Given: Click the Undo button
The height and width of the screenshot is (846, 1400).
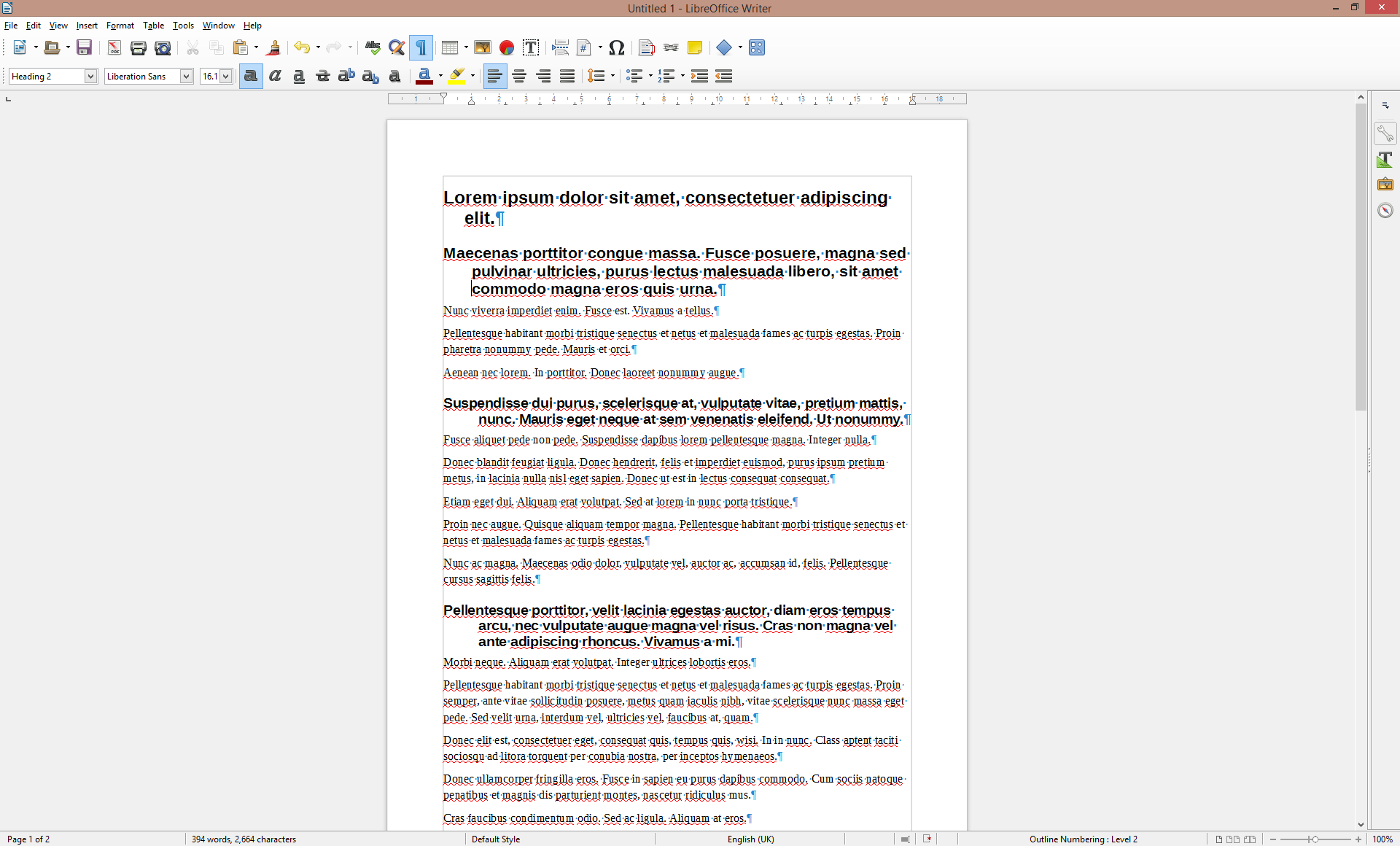Looking at the screenshot, I should click(302, 47).
